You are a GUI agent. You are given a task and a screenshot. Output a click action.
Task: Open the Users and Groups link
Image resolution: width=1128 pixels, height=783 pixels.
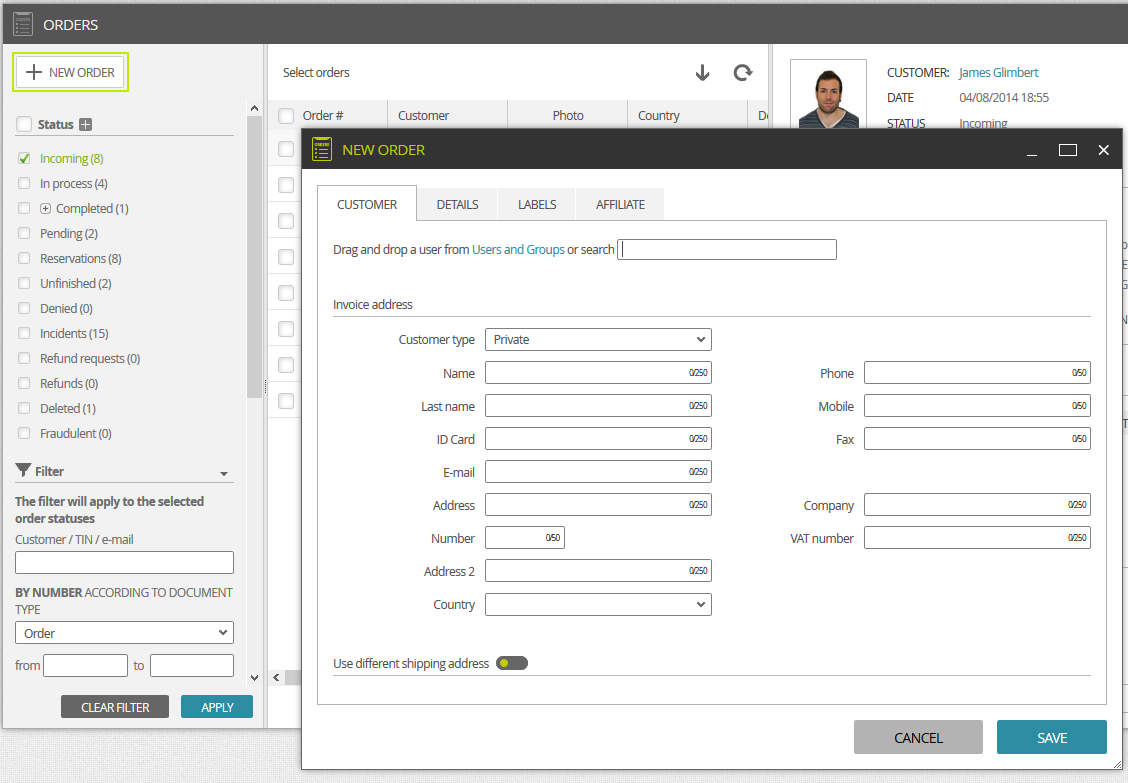[x=518, y=250]
